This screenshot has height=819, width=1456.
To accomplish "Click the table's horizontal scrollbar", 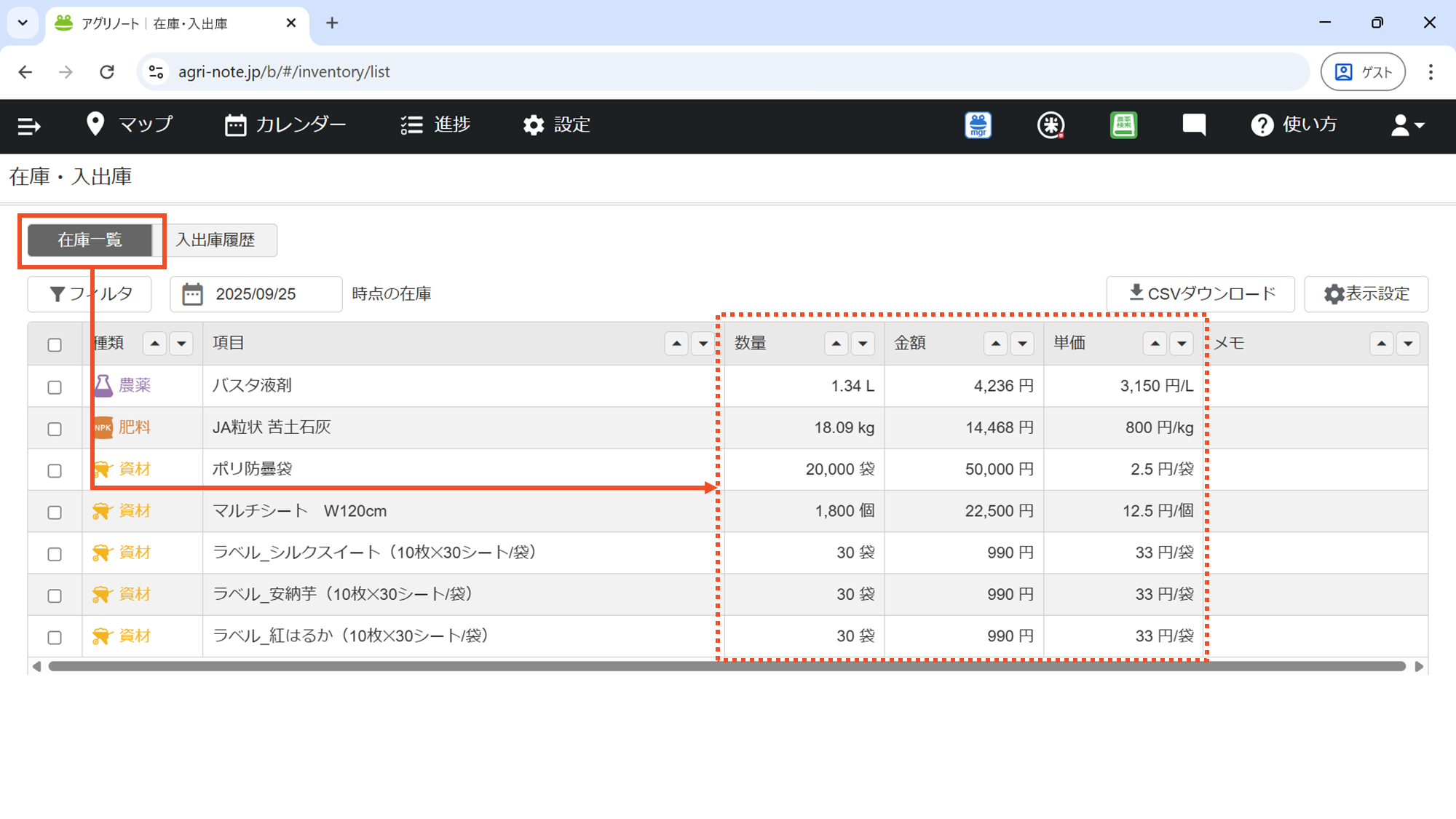I will [x=727, y=666].
